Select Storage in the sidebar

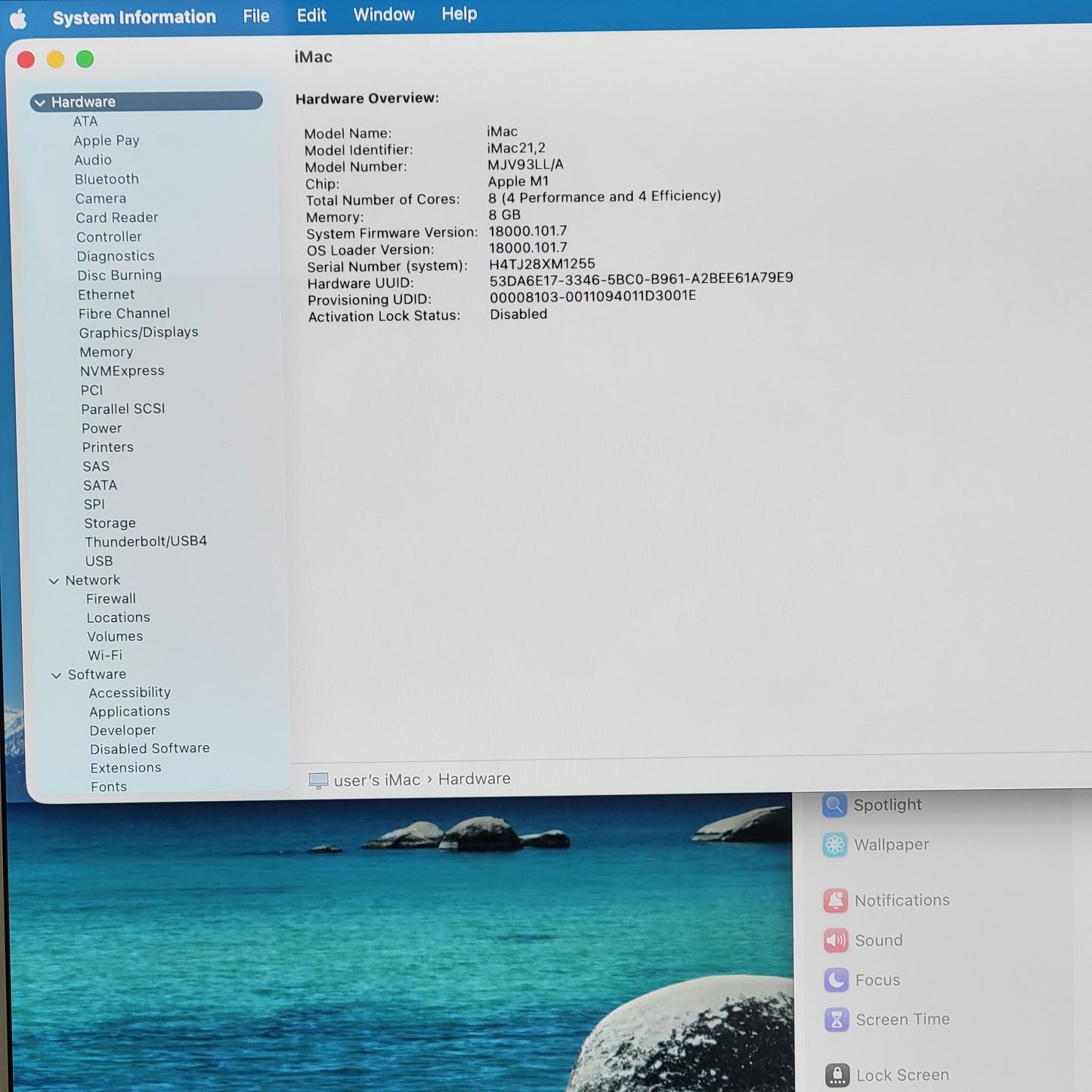click(110, 524)
